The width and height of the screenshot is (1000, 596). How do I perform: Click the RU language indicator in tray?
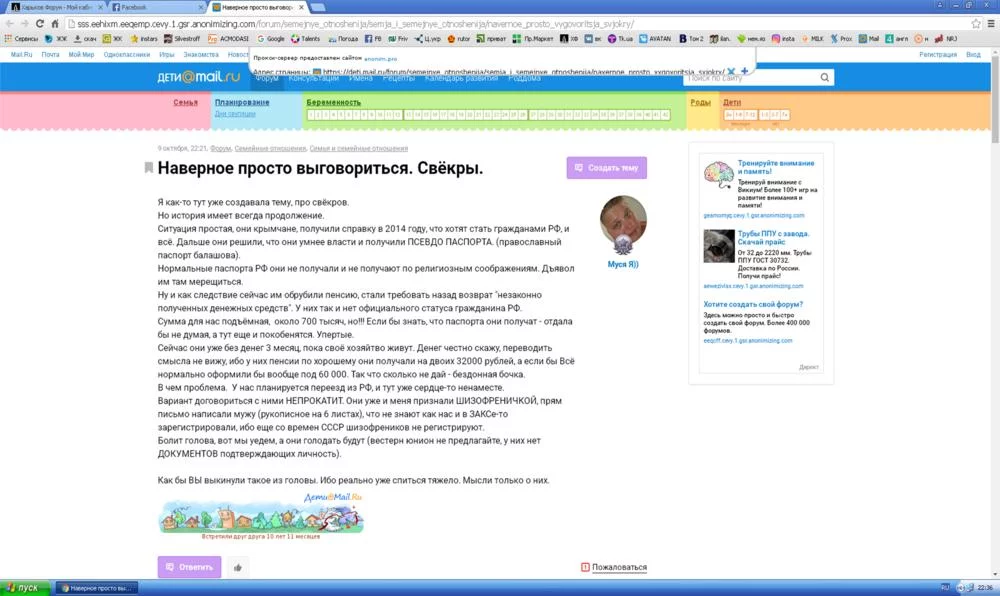945,588
